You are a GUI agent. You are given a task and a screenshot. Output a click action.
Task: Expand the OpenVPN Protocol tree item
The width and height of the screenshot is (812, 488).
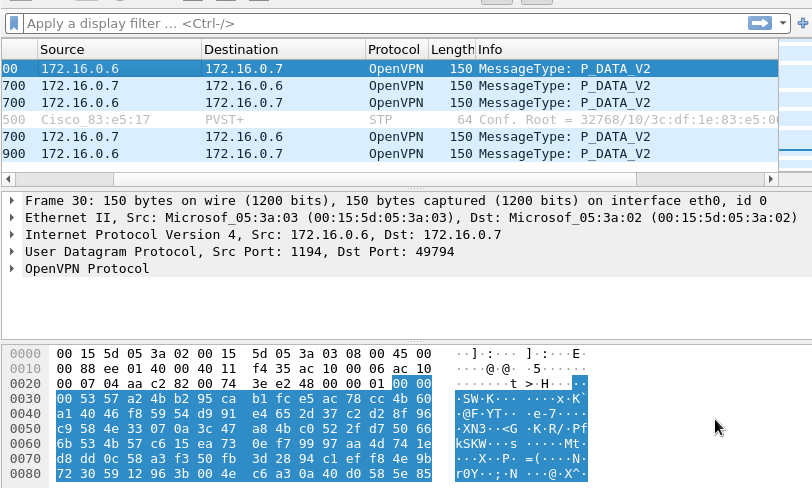[x=12, y=269]
